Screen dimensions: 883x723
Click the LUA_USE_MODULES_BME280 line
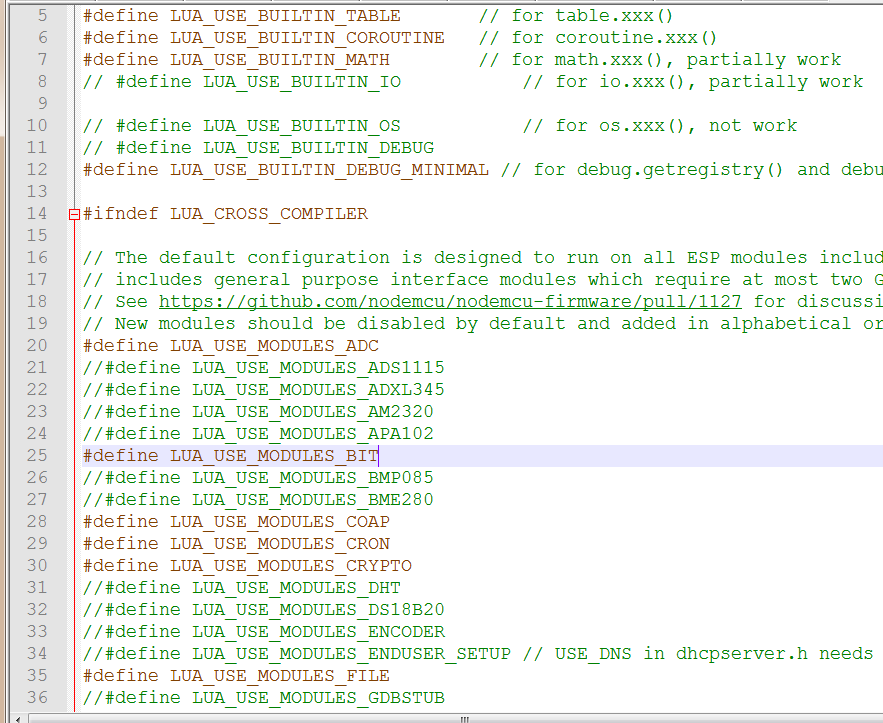(x=258, y=499)
